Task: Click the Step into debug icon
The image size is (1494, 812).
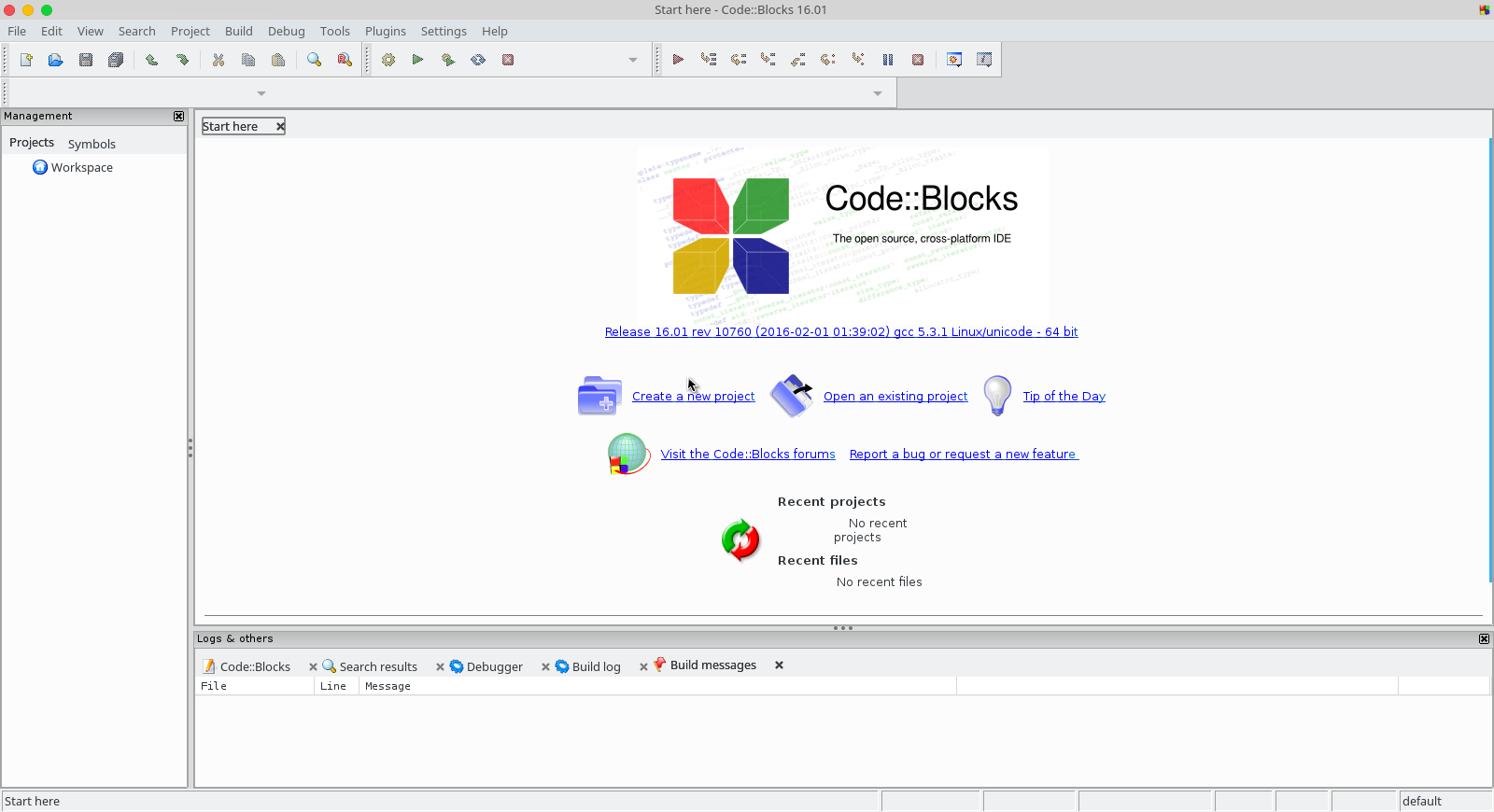Action: [768, 60]
